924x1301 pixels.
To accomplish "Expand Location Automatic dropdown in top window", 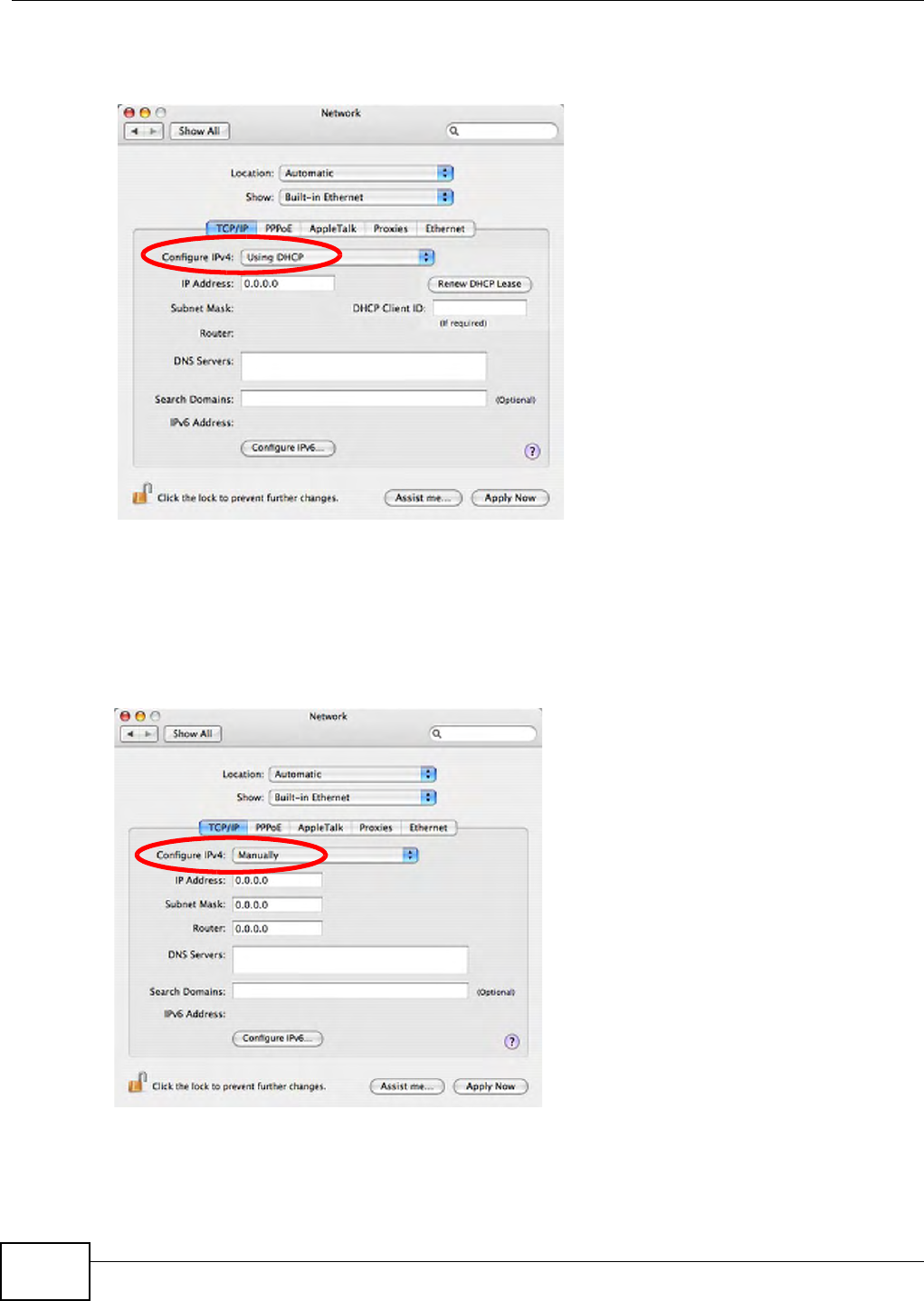I will pyautogui.click(x=367, y=173).
